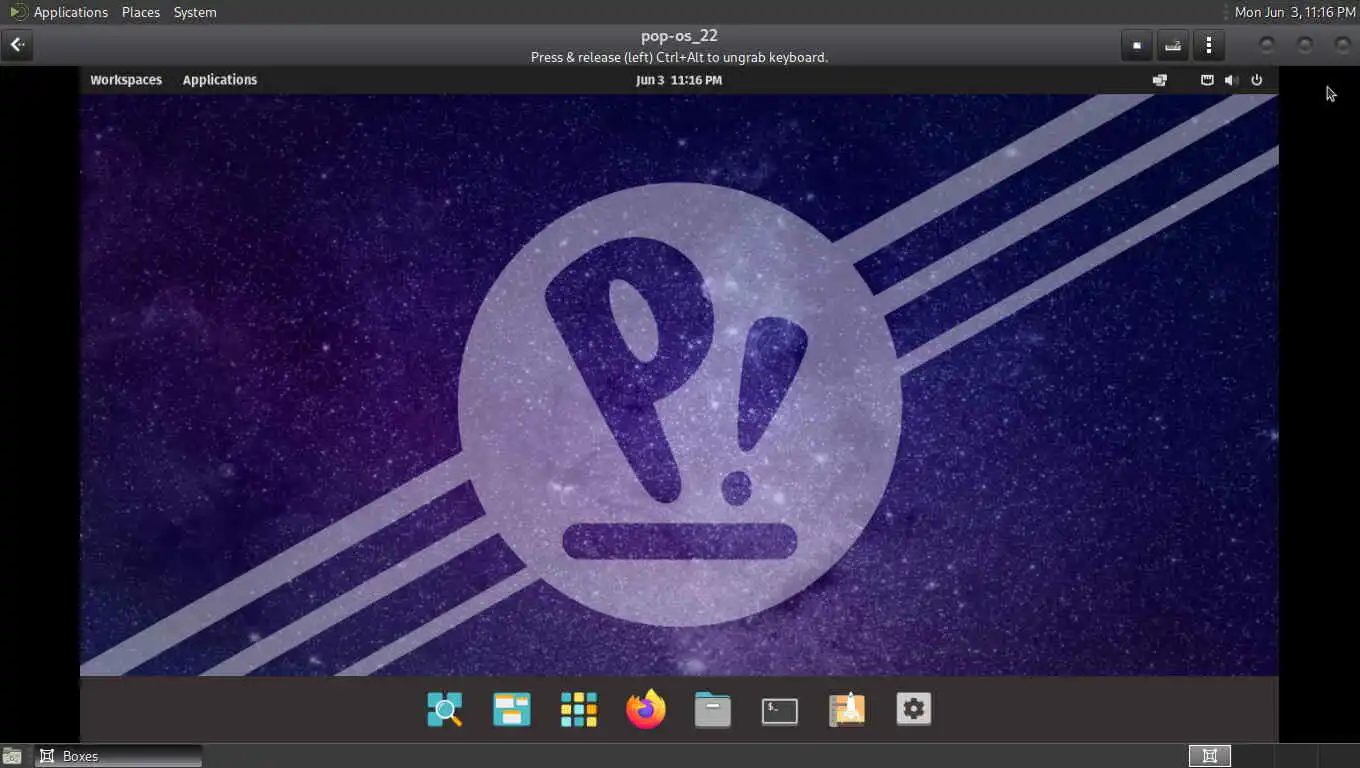Open the launcher search icon in the dock

[x=445, y=710]
